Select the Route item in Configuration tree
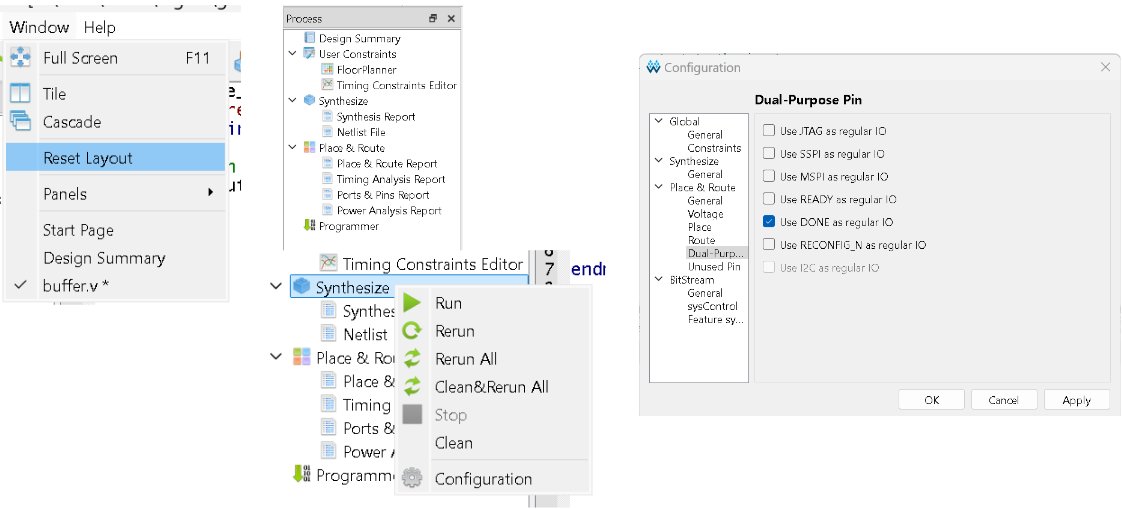The height and width of the screenshot is (509, 1122). 701,240
